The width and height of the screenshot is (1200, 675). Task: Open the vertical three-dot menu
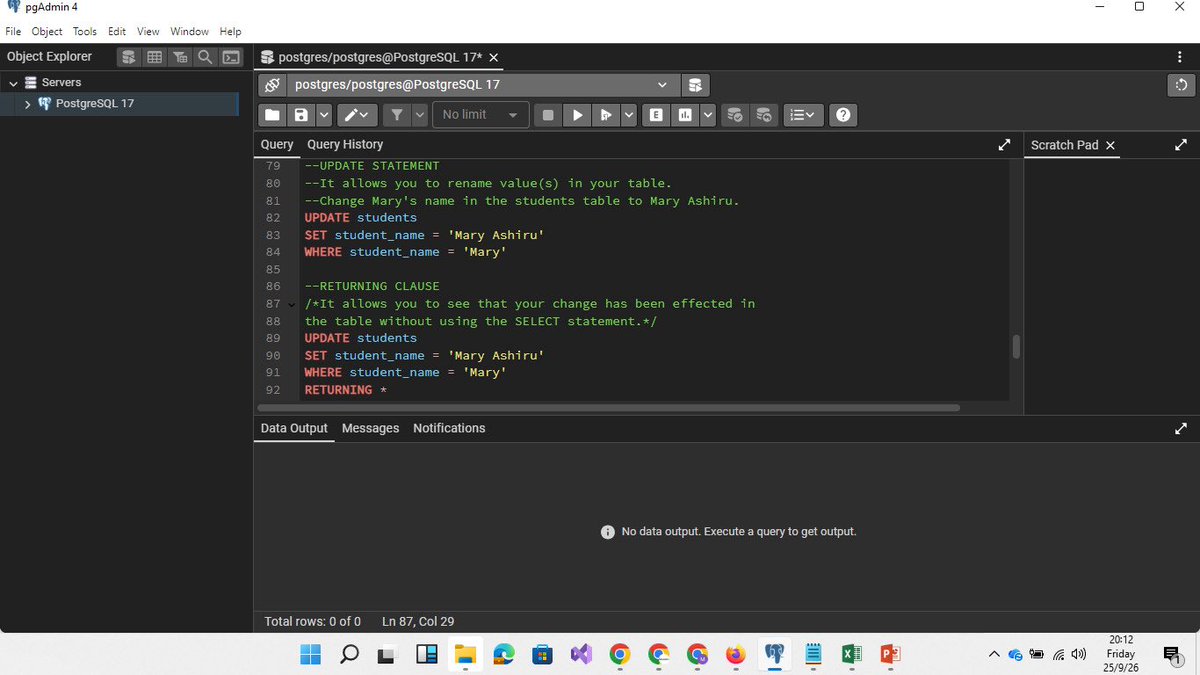pyautogui.click(x=1182, y=57)
